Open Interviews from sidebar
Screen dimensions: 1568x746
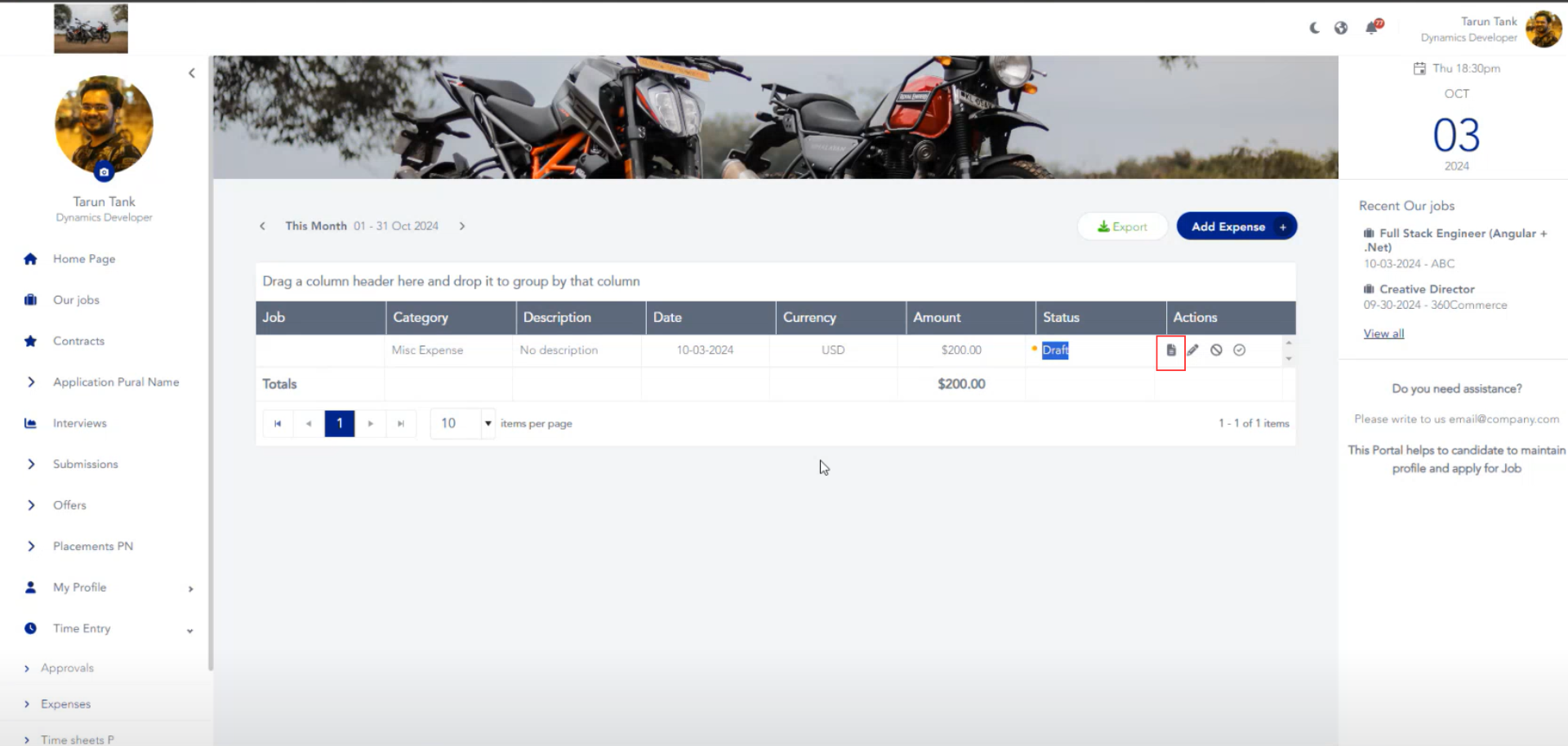[80, 423]
